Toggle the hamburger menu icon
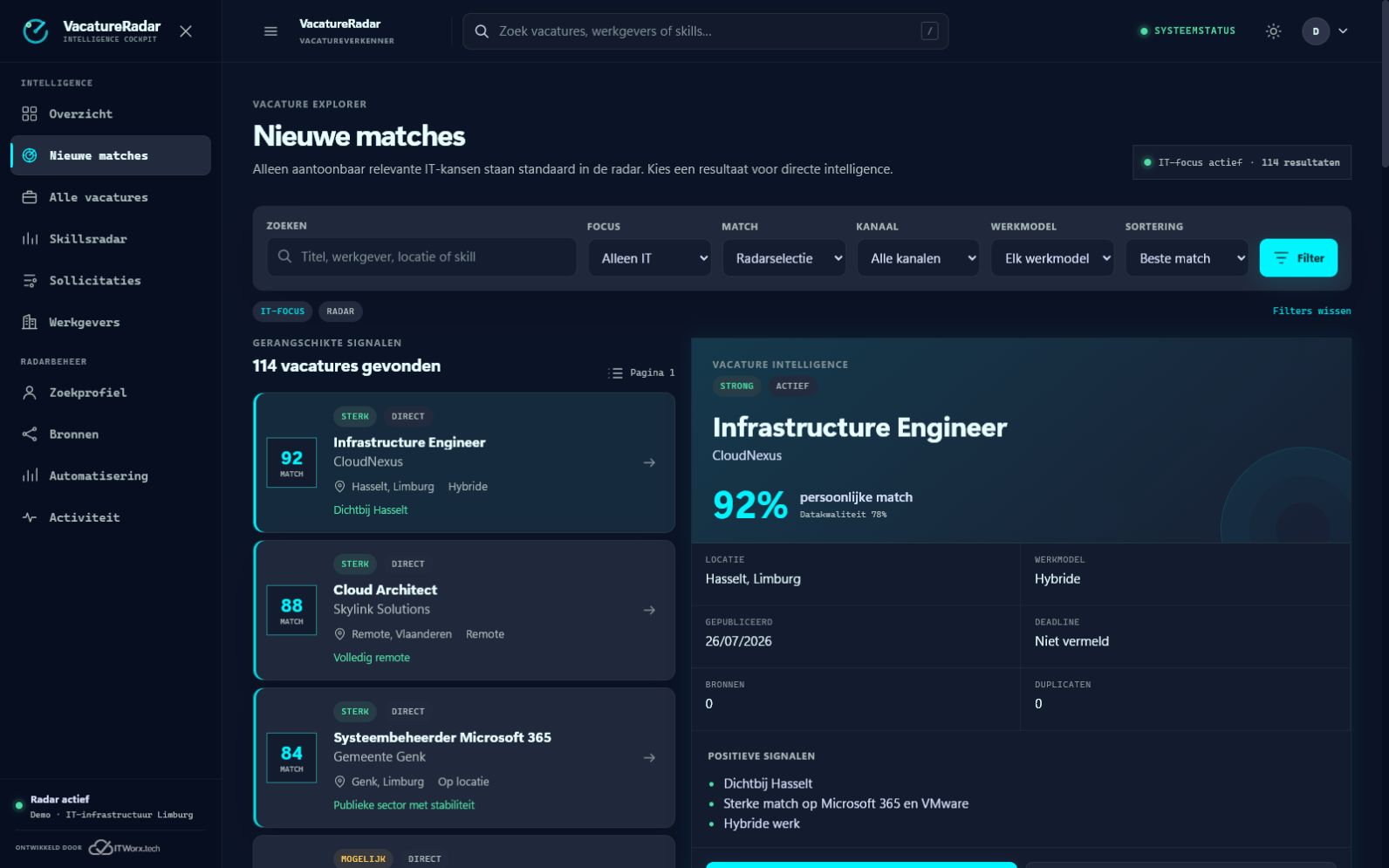The image size is (1389, 868). pos(270,31)
